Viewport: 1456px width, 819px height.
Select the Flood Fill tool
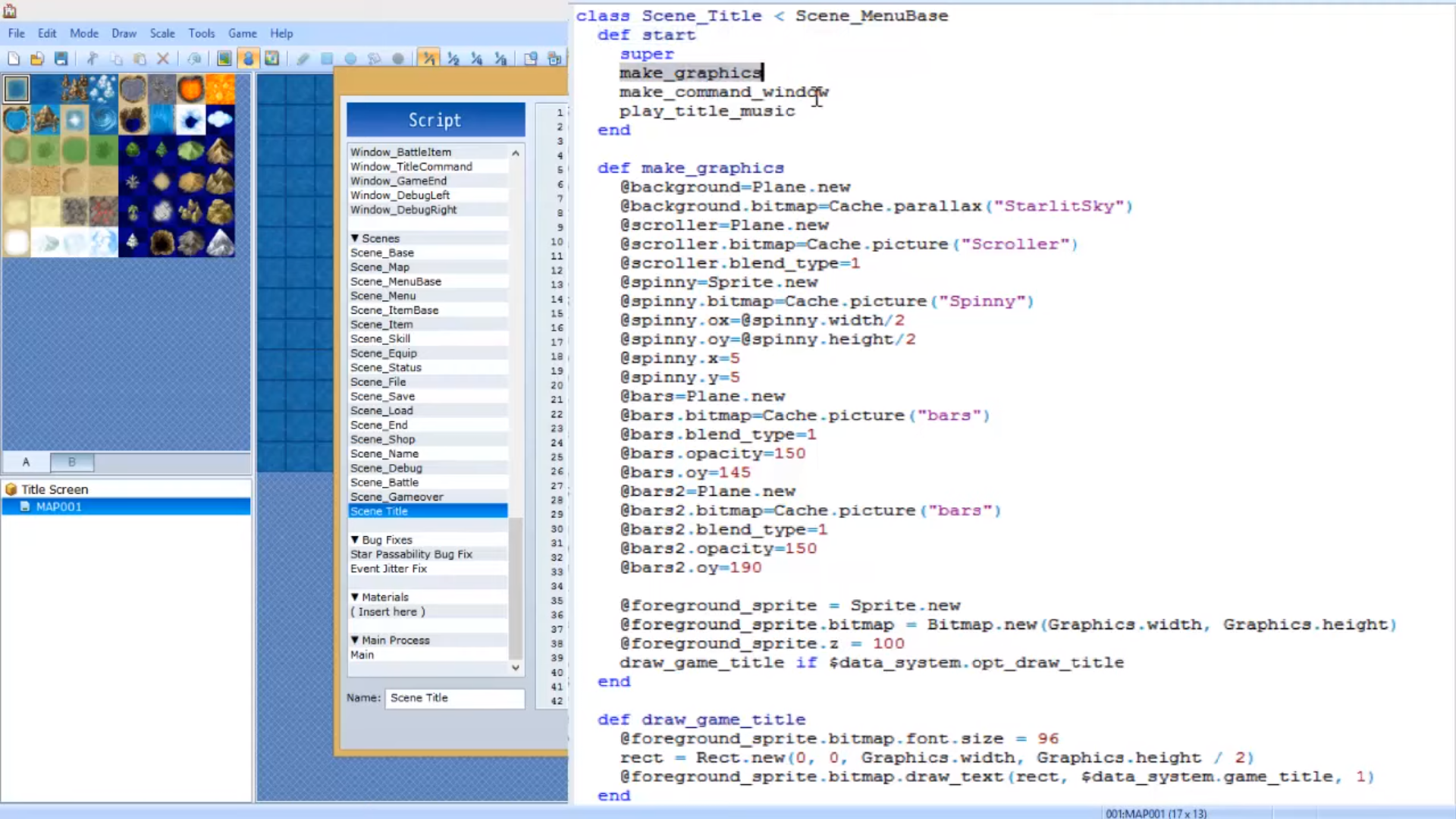374,58
